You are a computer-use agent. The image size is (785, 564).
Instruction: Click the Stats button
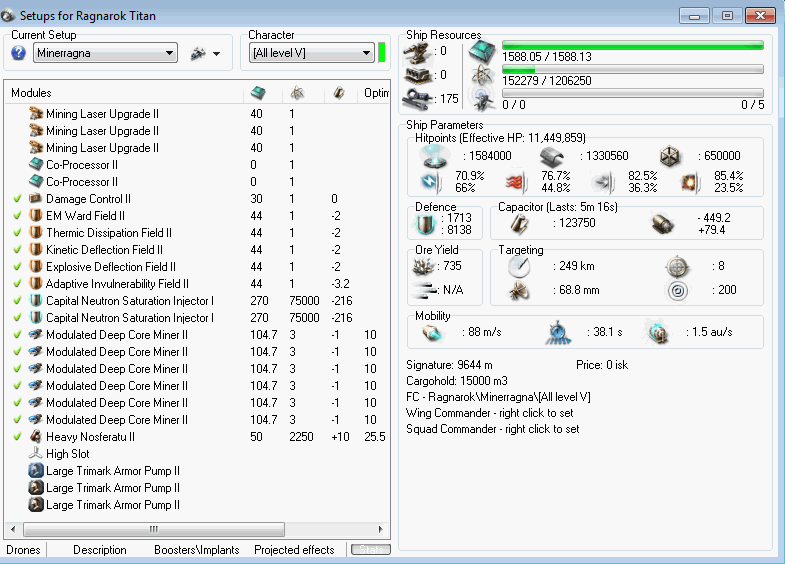coord(370,549)
